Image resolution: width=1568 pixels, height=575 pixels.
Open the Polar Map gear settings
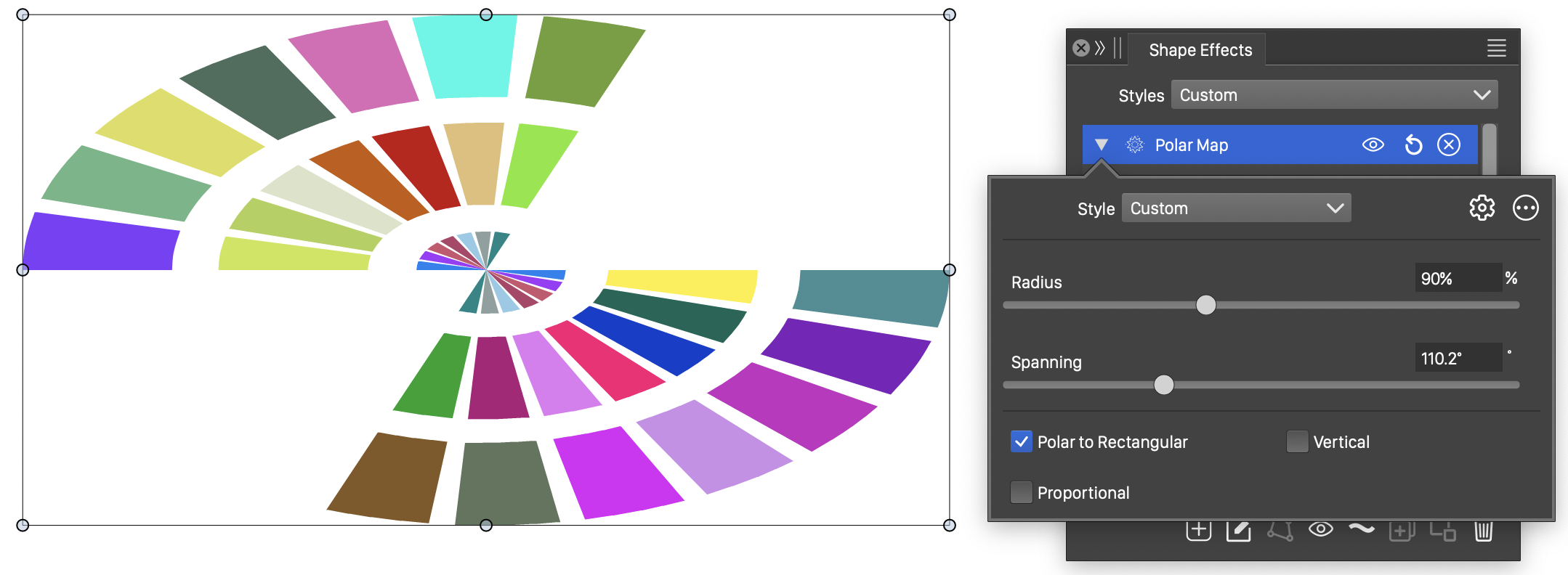coord(1482,208)
